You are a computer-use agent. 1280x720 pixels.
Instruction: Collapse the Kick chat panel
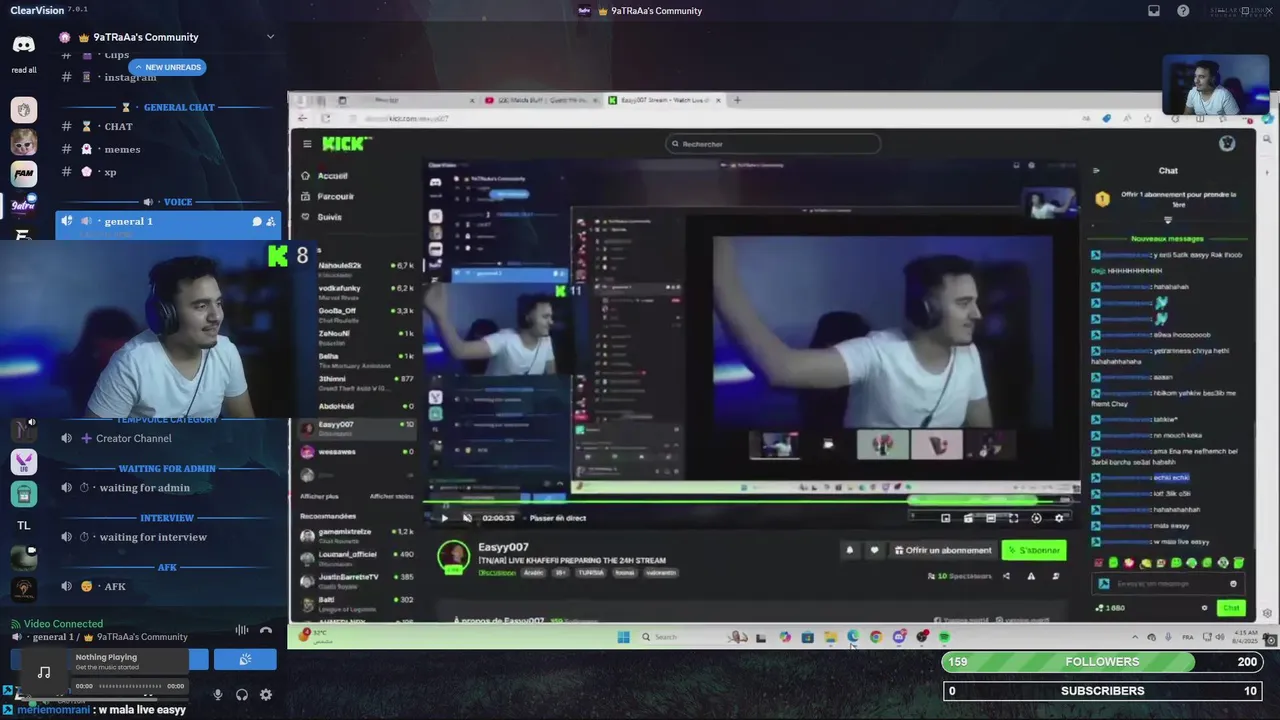pyautogui.click(x=1096, y=171)
